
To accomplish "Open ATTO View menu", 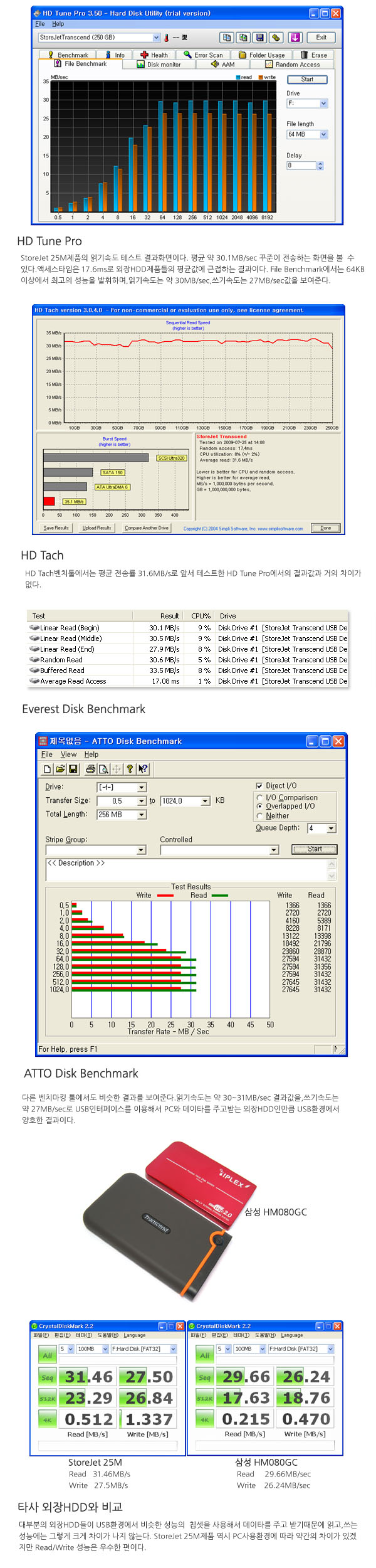I will [x=68, y=755].
